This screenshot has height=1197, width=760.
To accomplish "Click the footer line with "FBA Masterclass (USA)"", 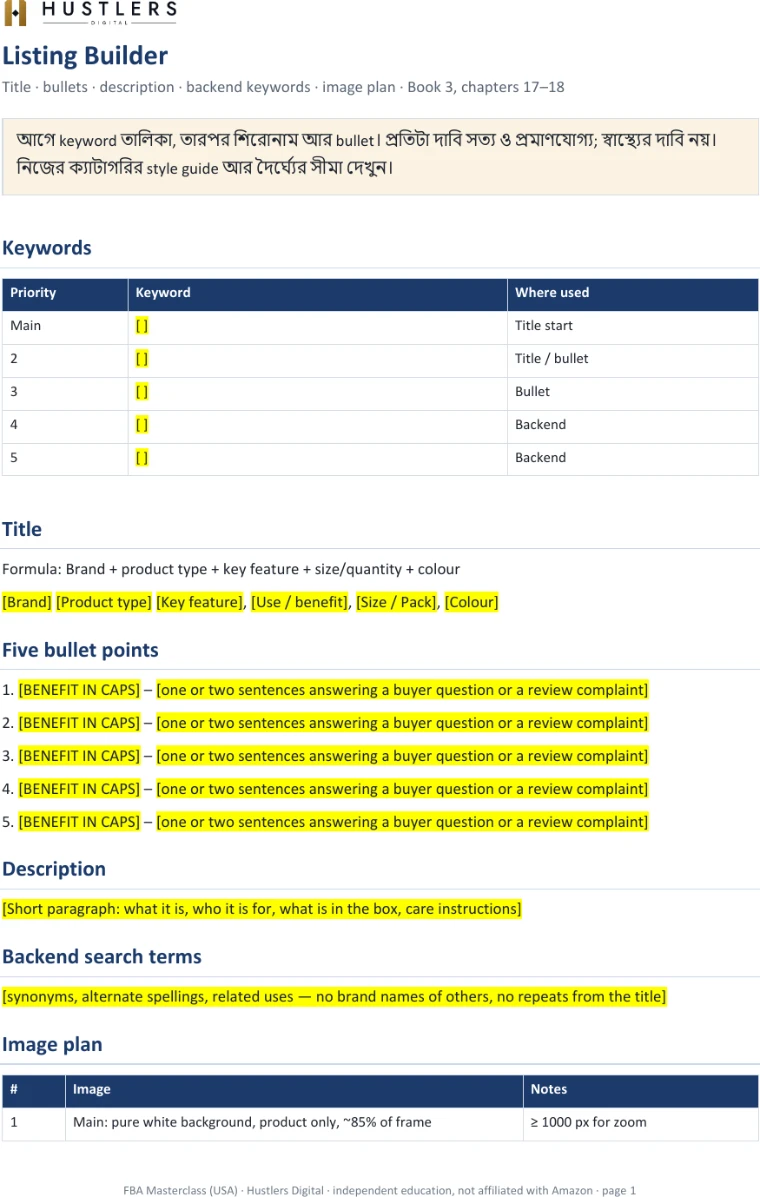I will 379,1190.
